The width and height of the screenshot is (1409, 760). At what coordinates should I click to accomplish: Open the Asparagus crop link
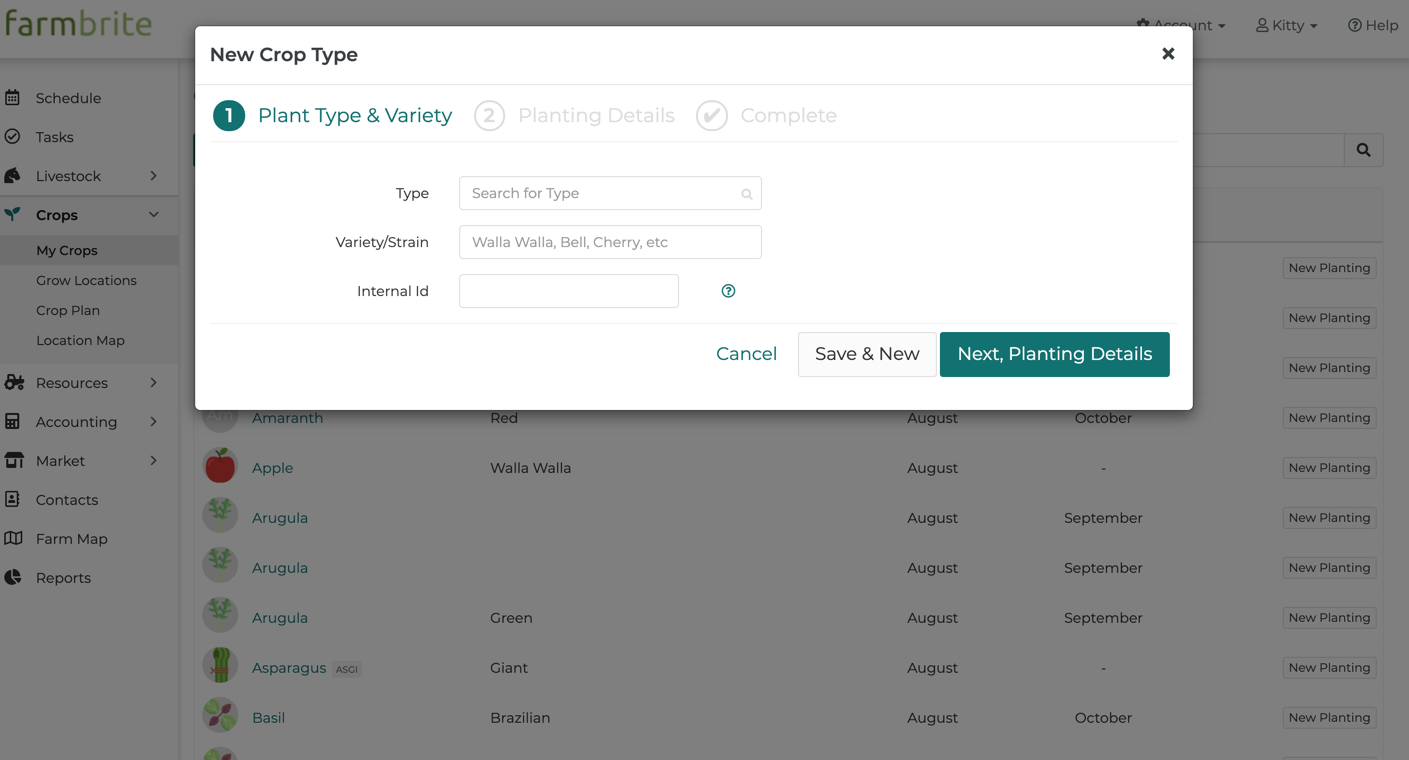pyautogui.click(x=289, y=668)
